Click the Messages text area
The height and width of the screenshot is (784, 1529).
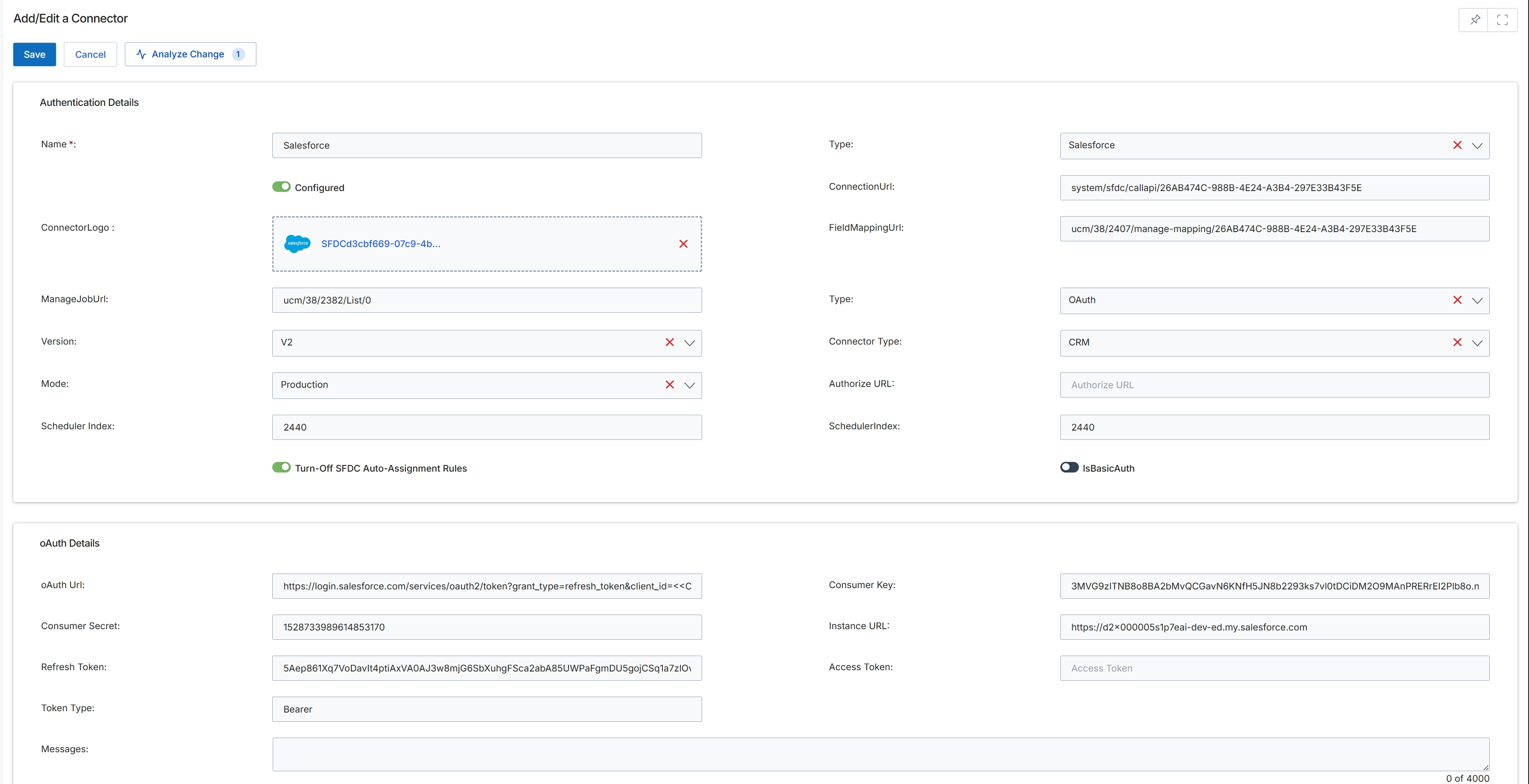coord(881,754)
